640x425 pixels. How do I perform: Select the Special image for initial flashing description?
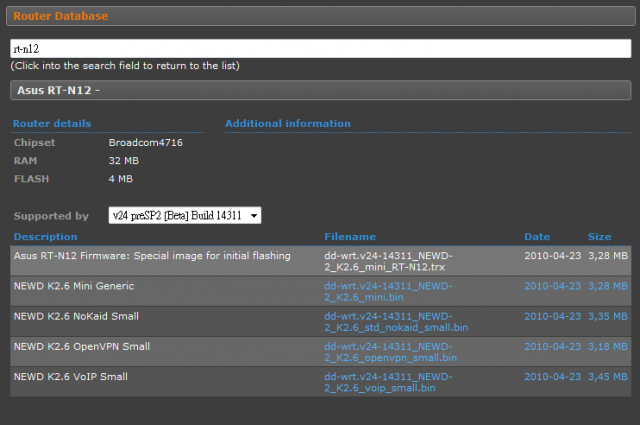pos(152,256)
